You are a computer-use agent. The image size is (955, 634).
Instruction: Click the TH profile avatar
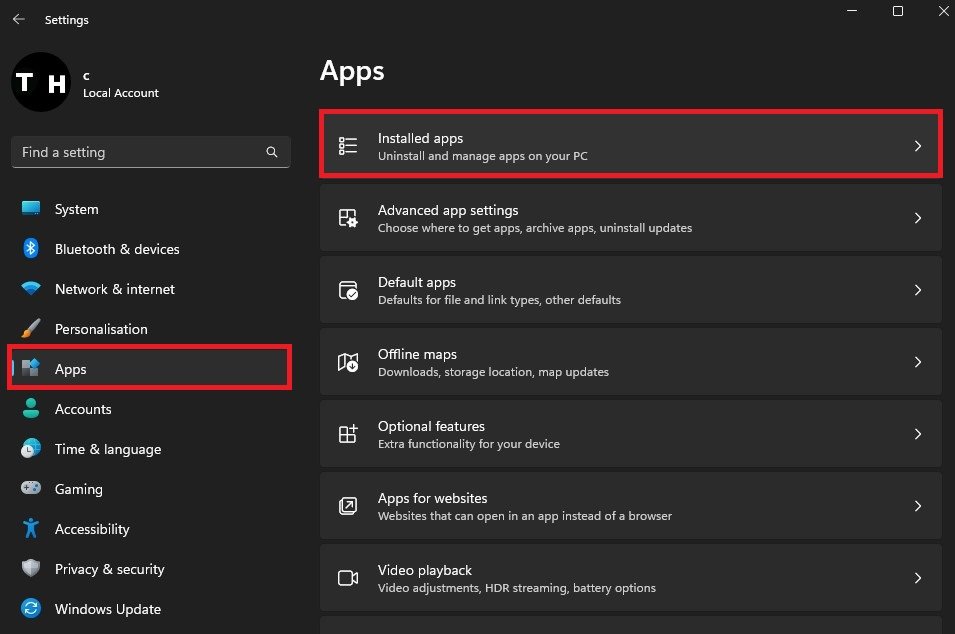[x=41, y=82]
